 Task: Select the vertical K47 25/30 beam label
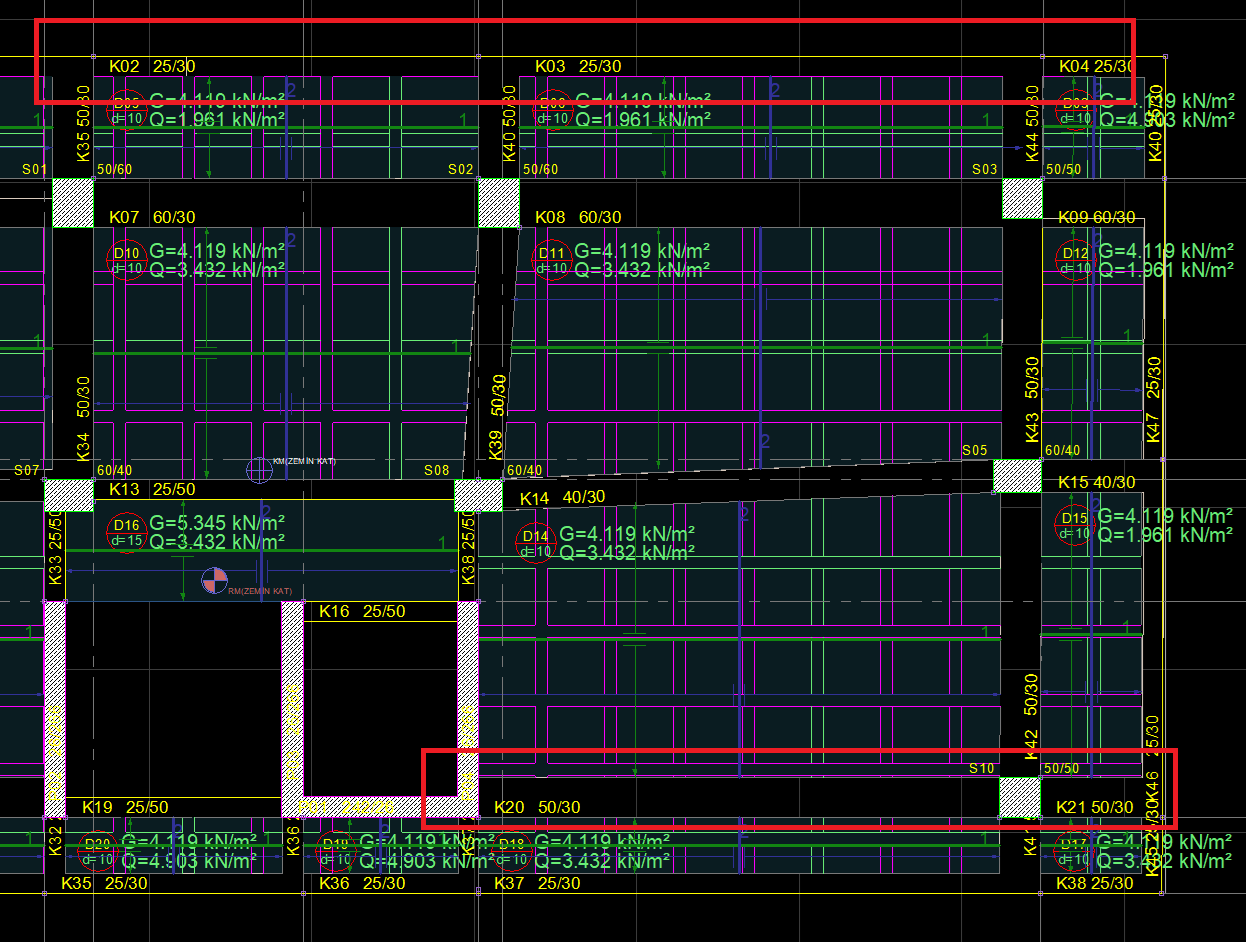[x=1153, y=399]
